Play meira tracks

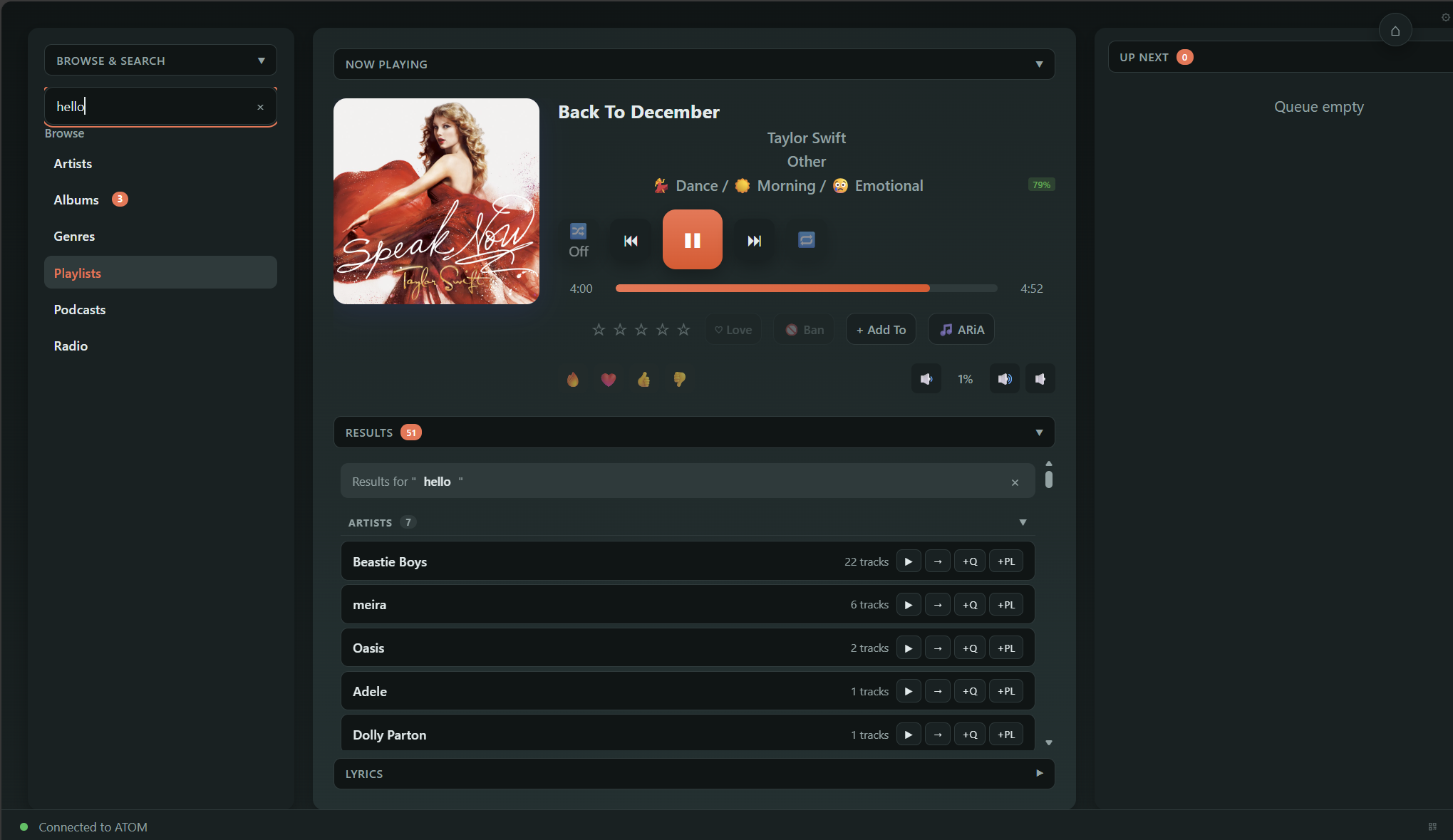[909, 605]
